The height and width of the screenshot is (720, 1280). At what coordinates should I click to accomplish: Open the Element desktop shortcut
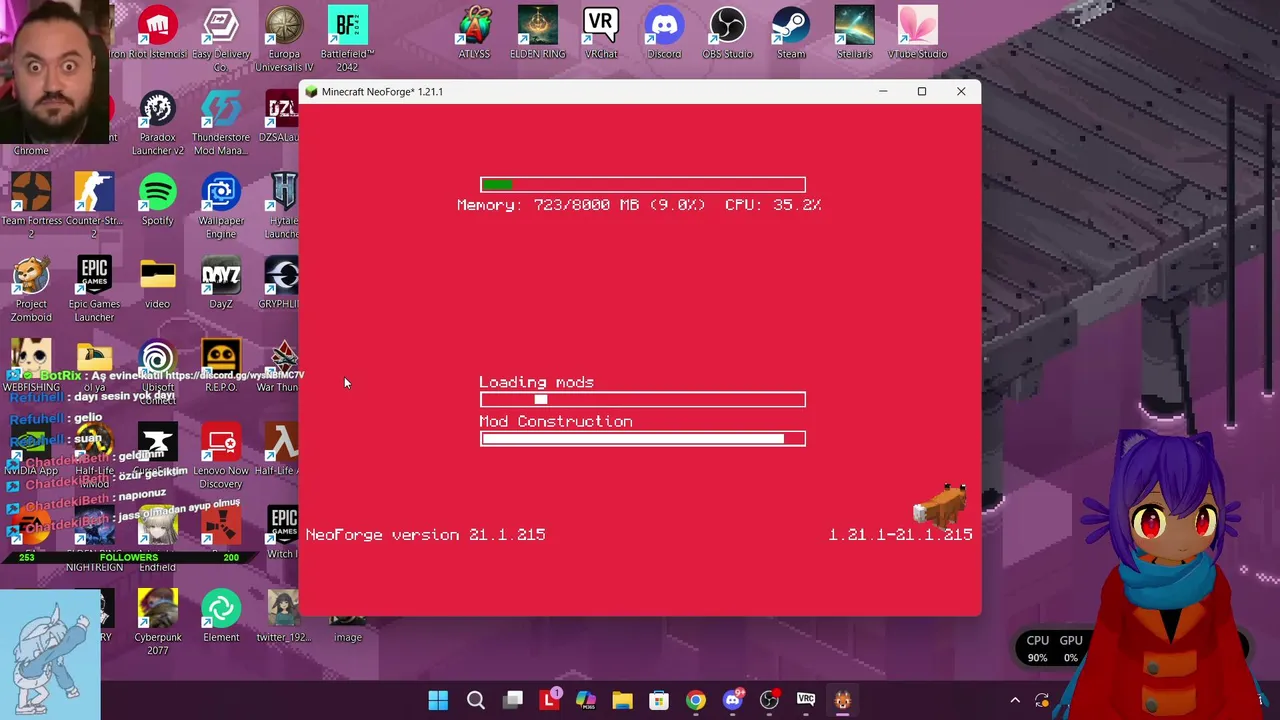pyautogui.click(x=221, y=615)
